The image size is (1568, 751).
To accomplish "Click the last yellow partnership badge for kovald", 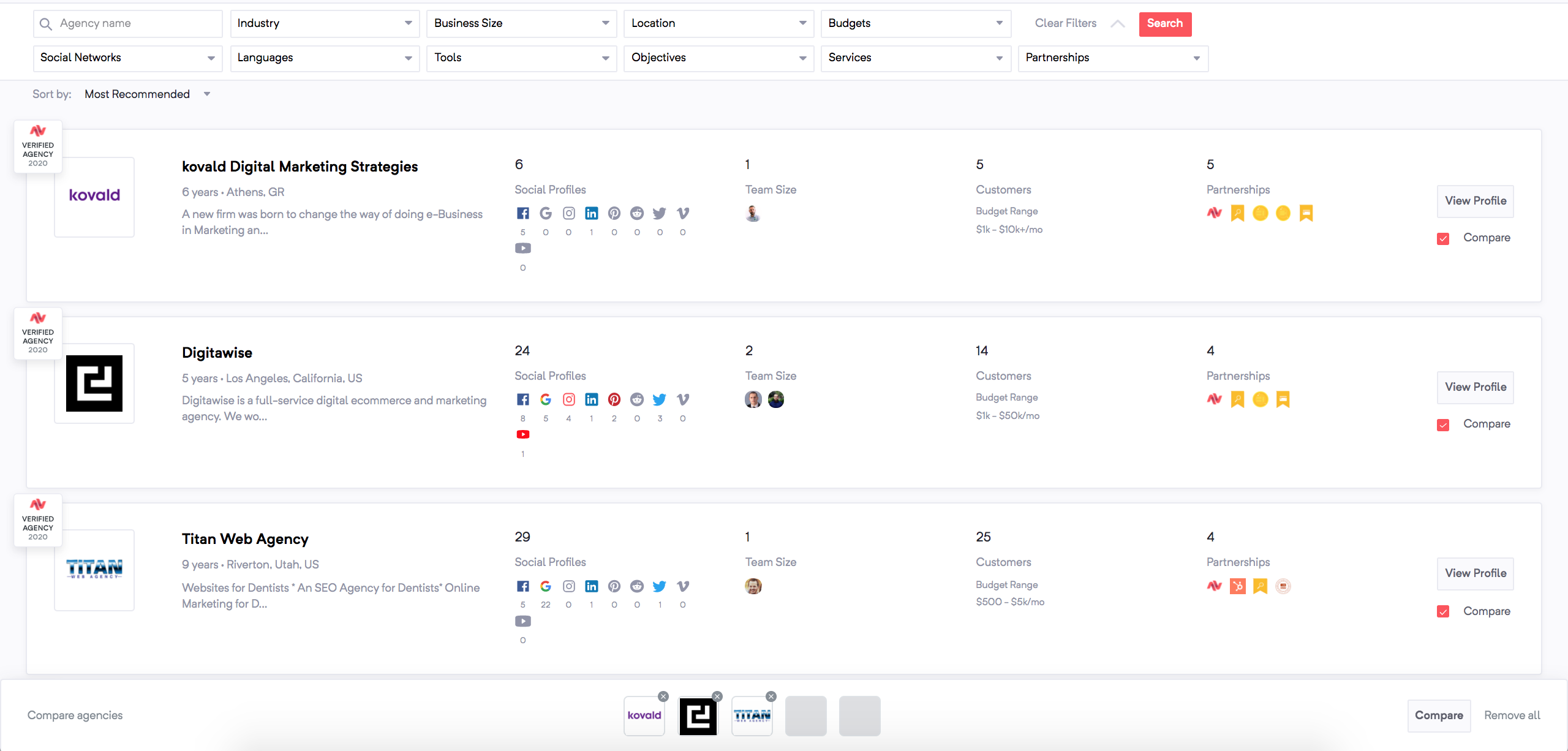I will [1306, 213].
